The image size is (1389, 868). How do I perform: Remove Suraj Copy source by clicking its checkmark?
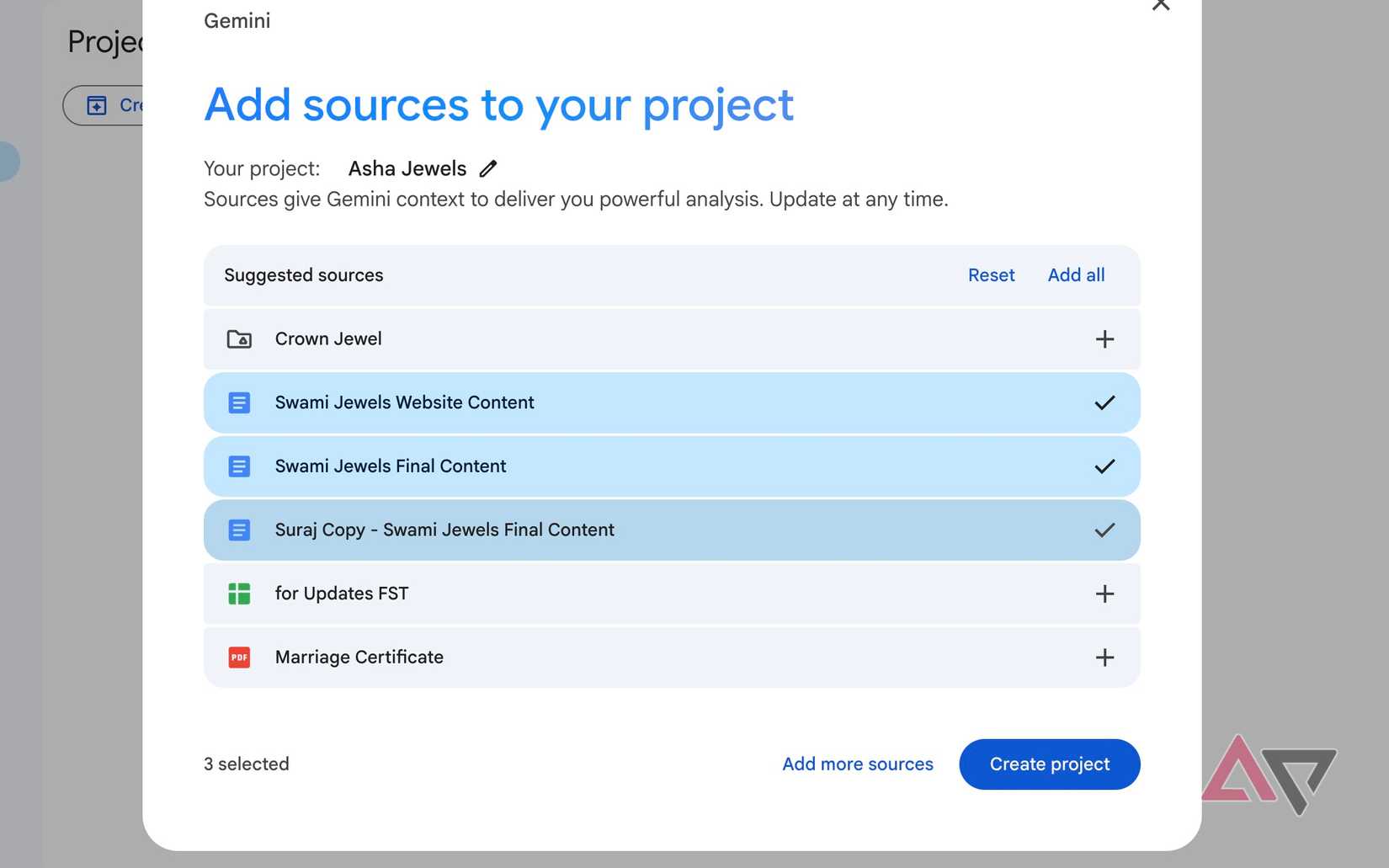(x=1104, y=530)
